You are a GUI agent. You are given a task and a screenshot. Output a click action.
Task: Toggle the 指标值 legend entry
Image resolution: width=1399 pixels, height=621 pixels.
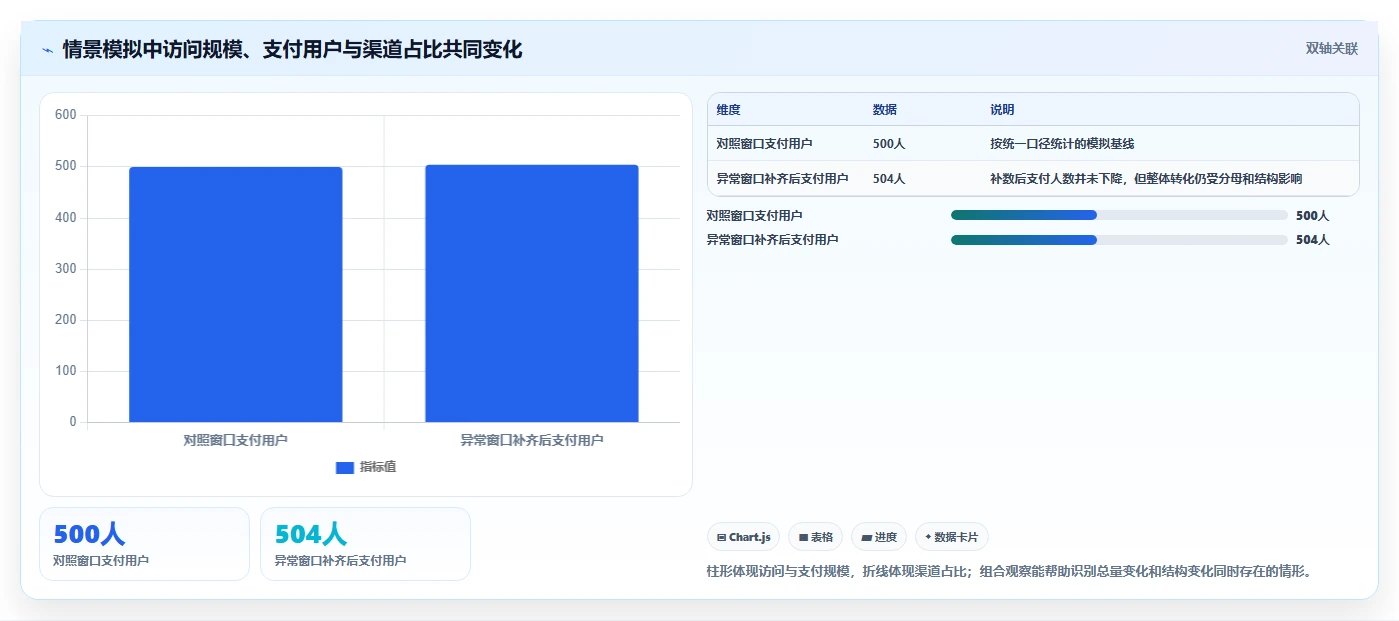(366, 467)
